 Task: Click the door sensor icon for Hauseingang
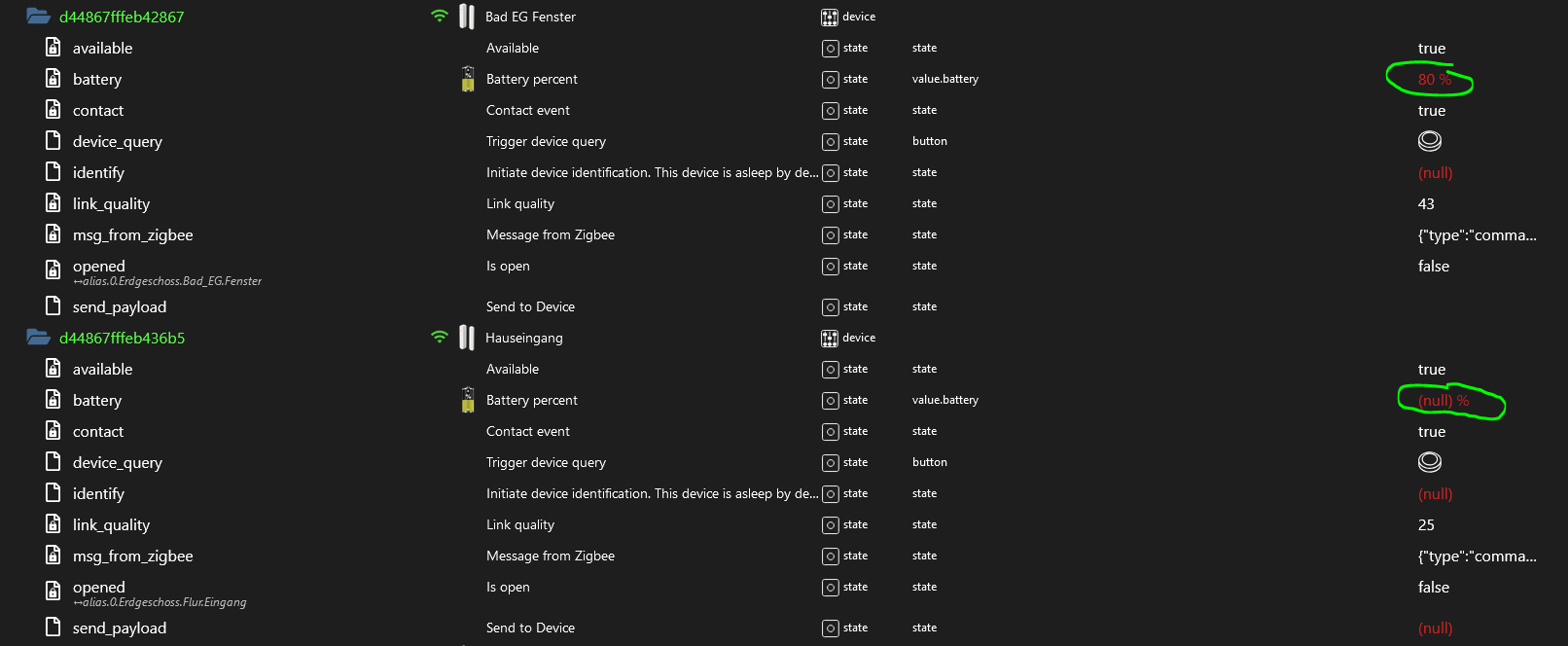pos(467,338)
